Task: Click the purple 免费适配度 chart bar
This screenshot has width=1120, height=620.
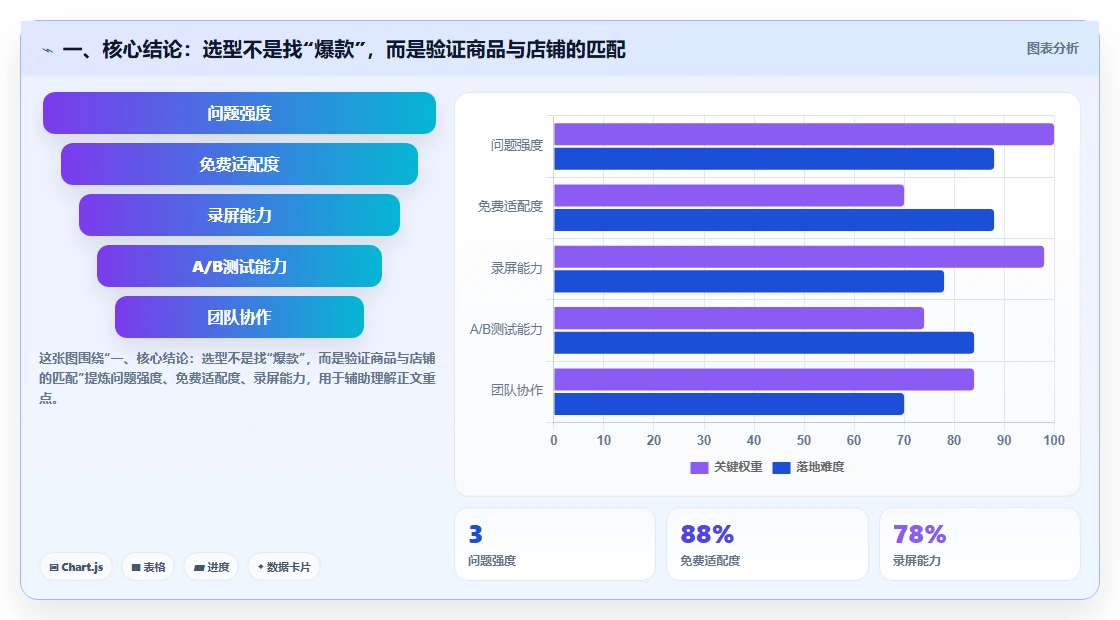Action: [729, 196]
